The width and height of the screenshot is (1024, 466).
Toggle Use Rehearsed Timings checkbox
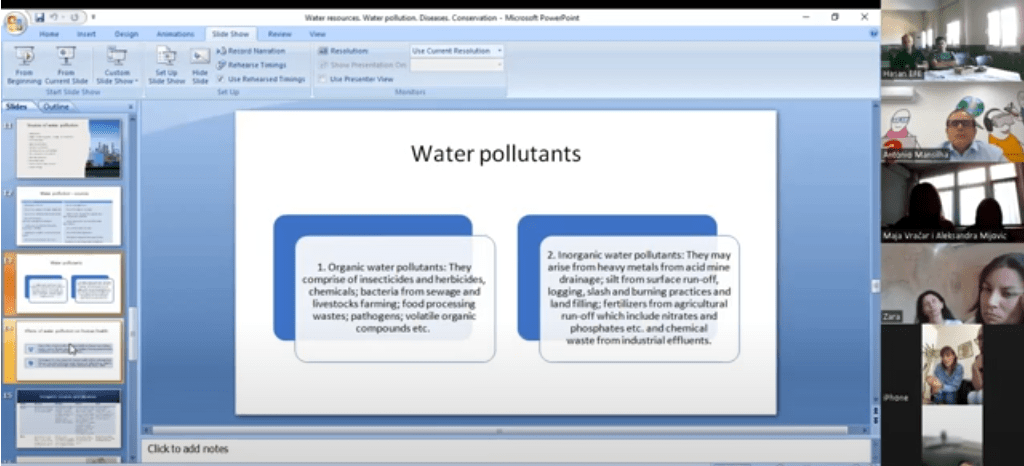click(x=221, y=78)
